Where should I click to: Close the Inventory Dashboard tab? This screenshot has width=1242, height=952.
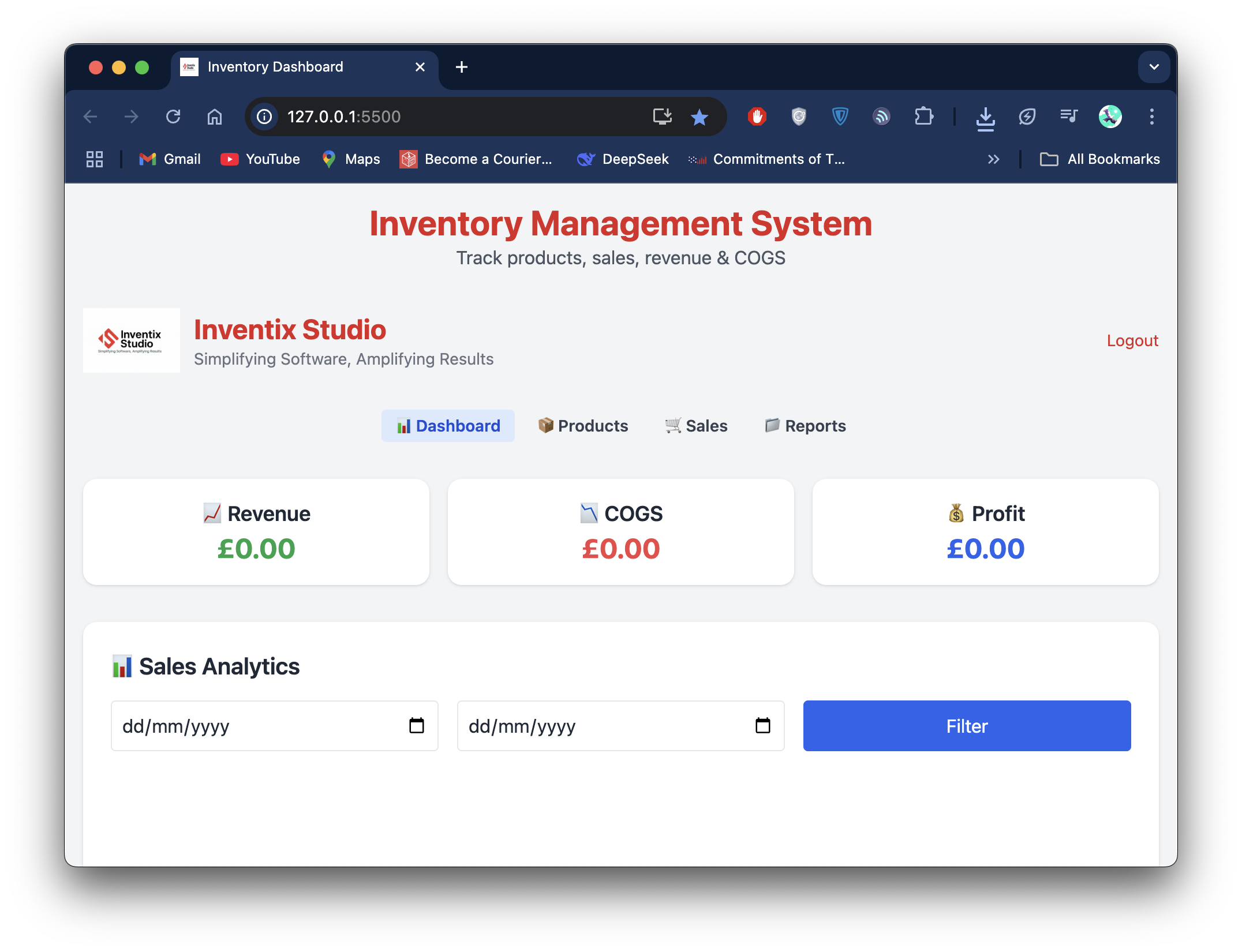[x=420, y=68]
